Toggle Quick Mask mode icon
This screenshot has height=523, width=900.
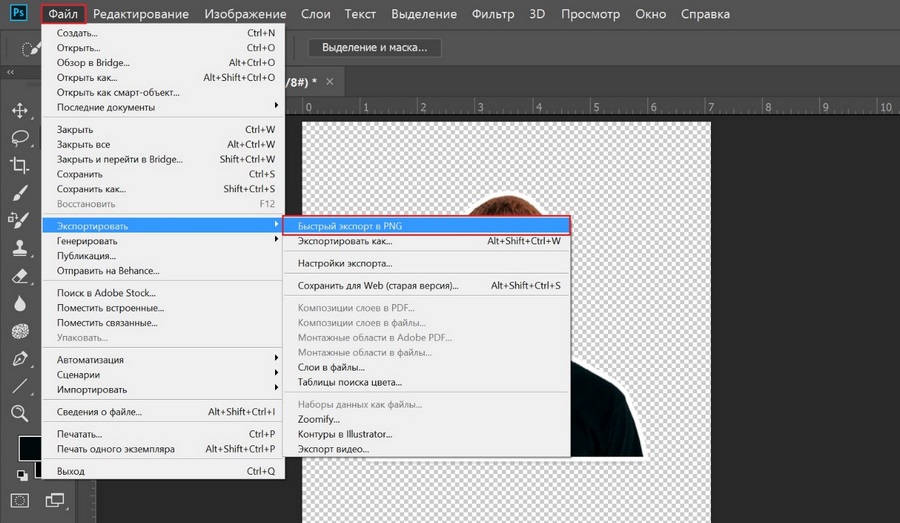coord(20,499)
